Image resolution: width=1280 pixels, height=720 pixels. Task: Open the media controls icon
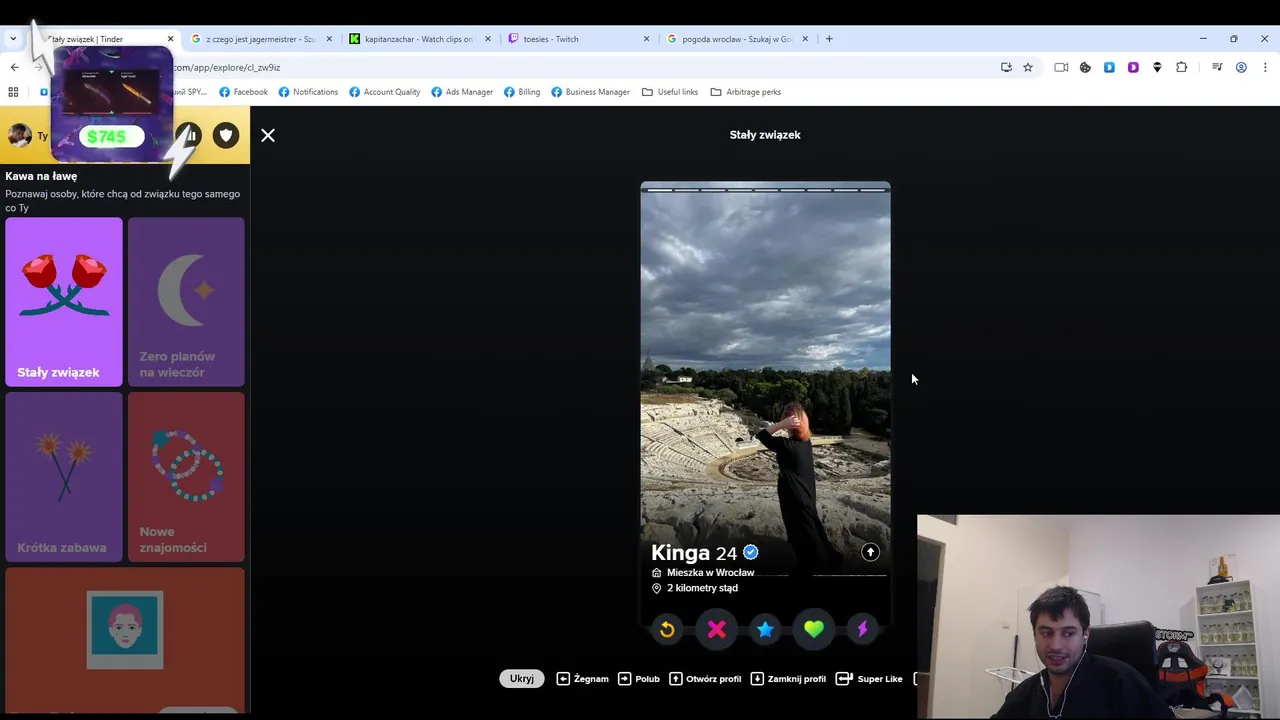(1217, 67)
